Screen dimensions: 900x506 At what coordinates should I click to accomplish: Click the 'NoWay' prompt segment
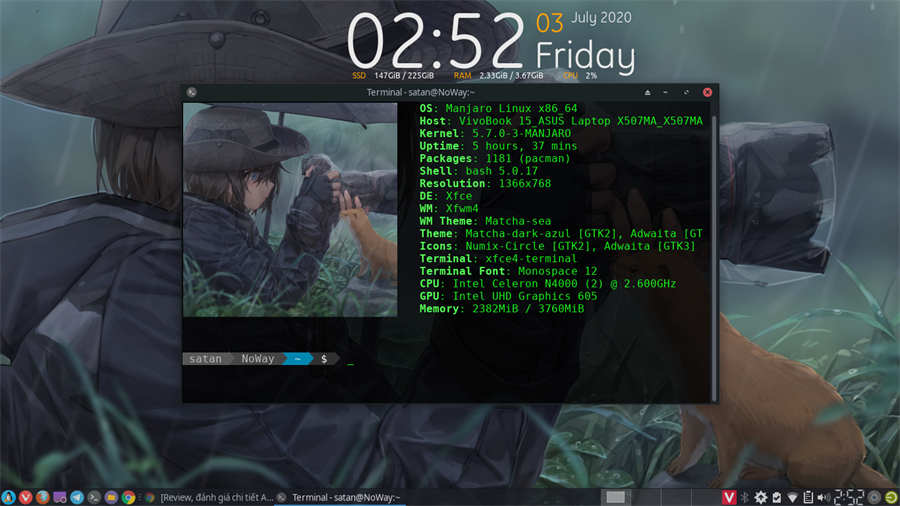(x=257, y=359)
